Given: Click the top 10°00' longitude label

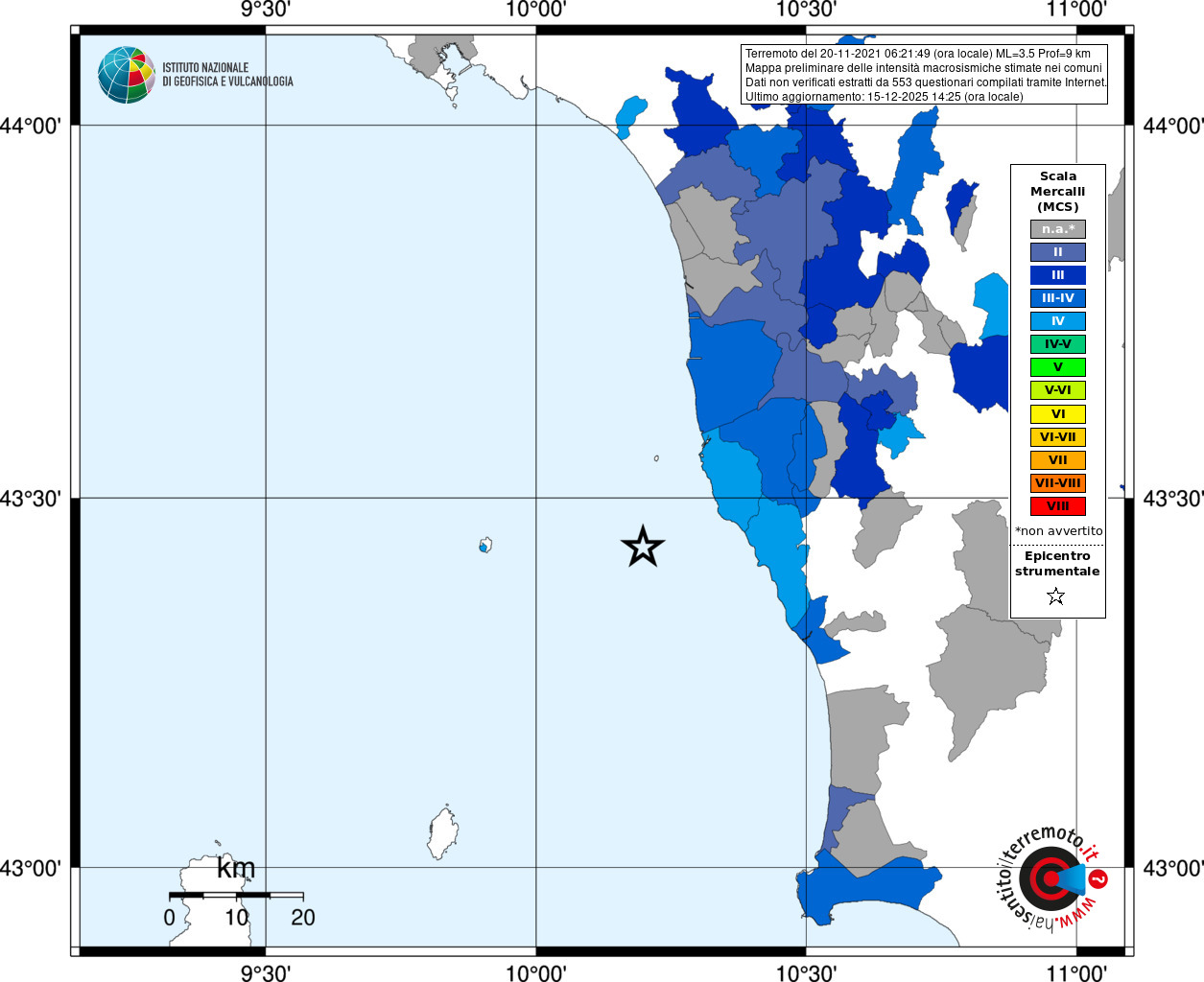Looking at the screenshot, I should pos(536,10).
